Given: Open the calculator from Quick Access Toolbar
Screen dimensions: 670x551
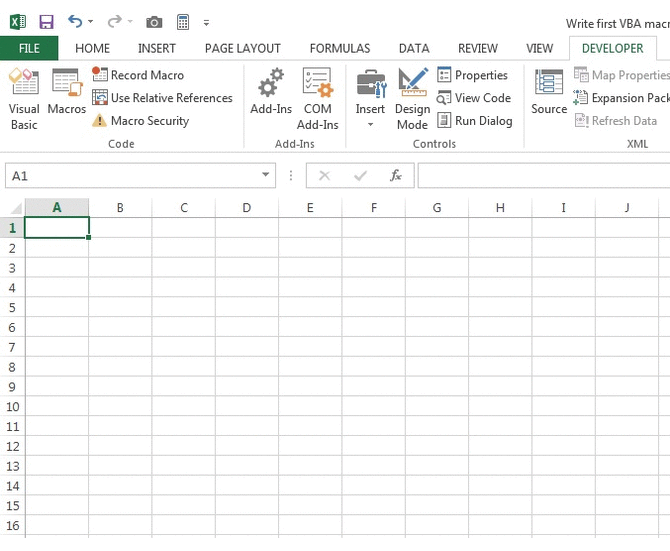Looking at the screenshot, I should click(x=183, y=22).
